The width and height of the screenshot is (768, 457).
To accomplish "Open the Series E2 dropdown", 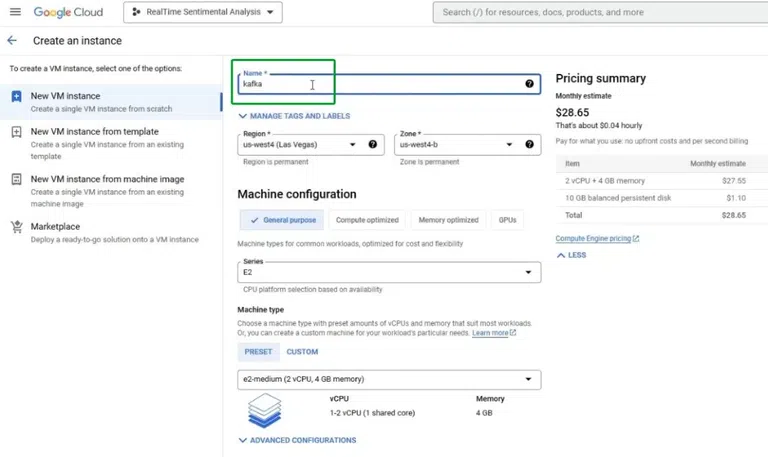I will click(x=389, y=272).
